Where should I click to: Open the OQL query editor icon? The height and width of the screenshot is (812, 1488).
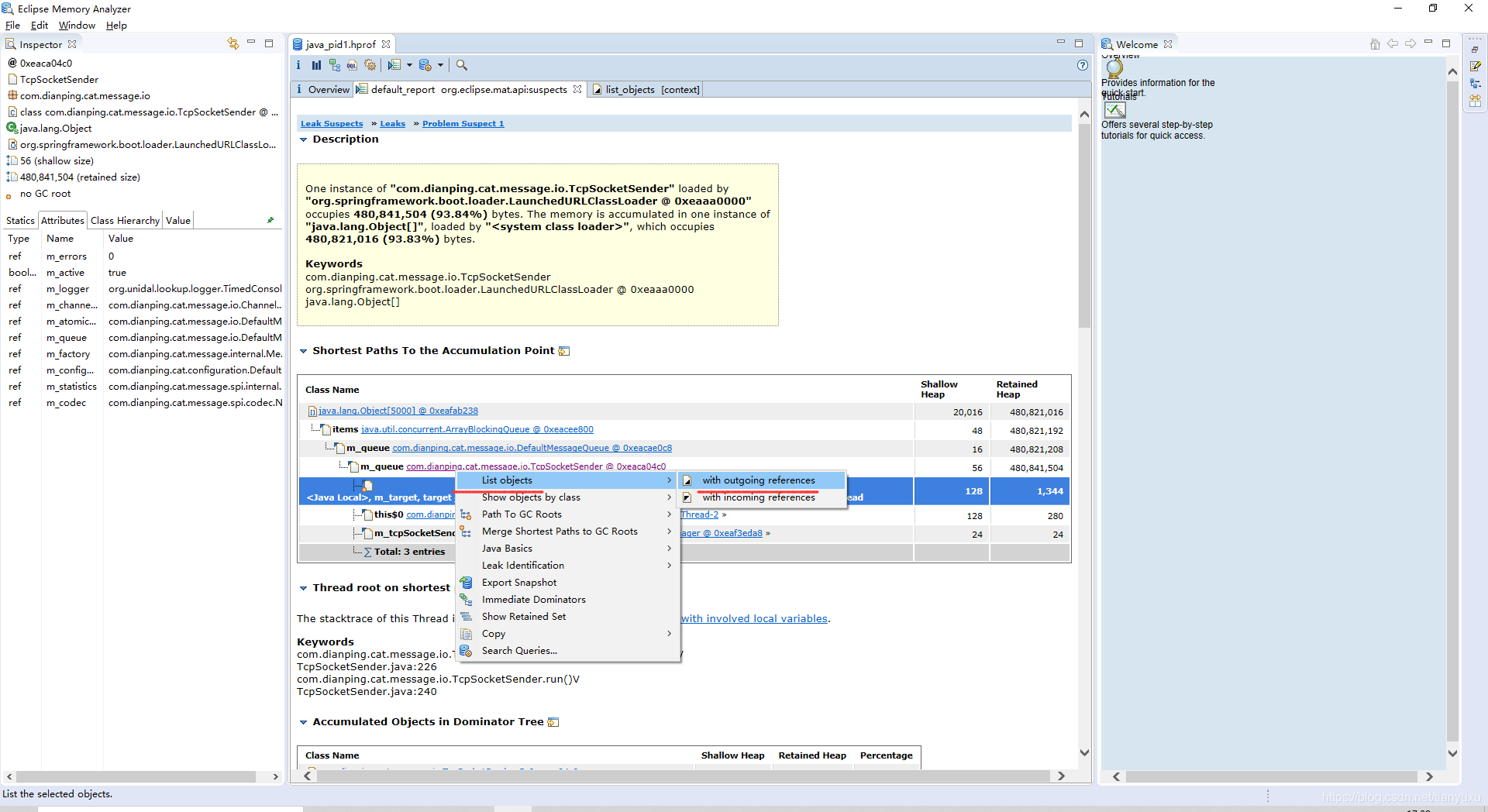[352, 65]
